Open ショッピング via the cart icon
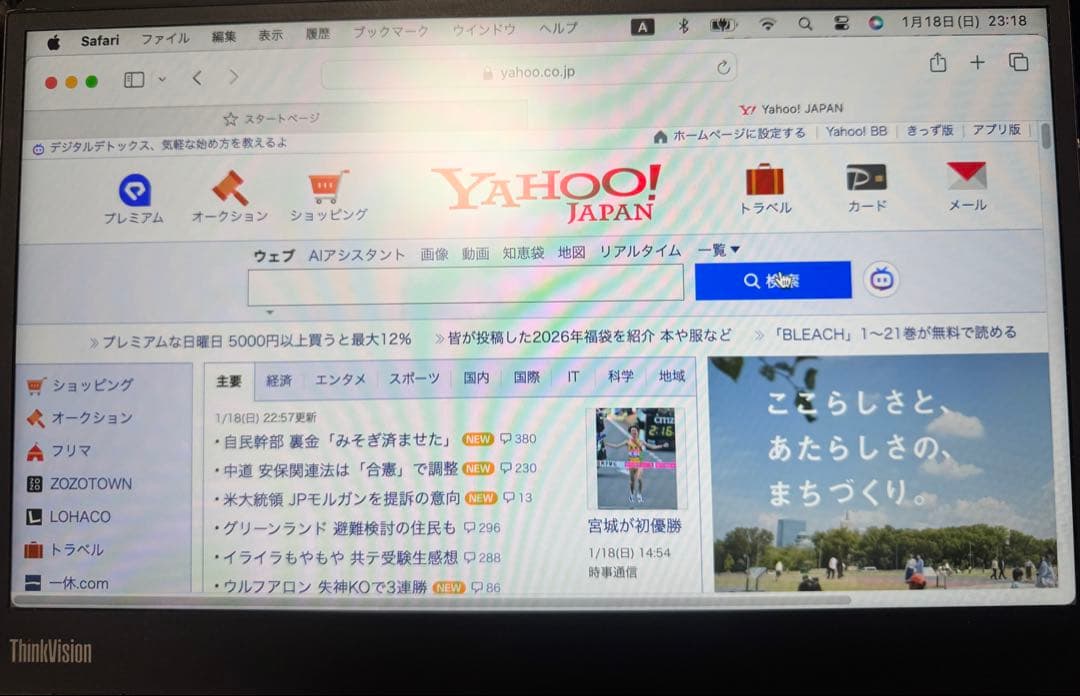Screen dimensions: 1080x696 (x=325, y=185)
